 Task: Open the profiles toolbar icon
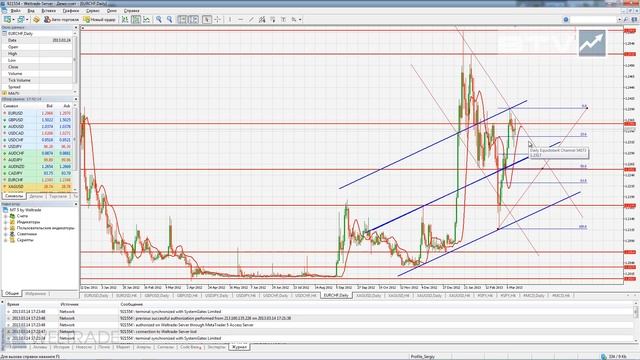[x=21, y=19]
